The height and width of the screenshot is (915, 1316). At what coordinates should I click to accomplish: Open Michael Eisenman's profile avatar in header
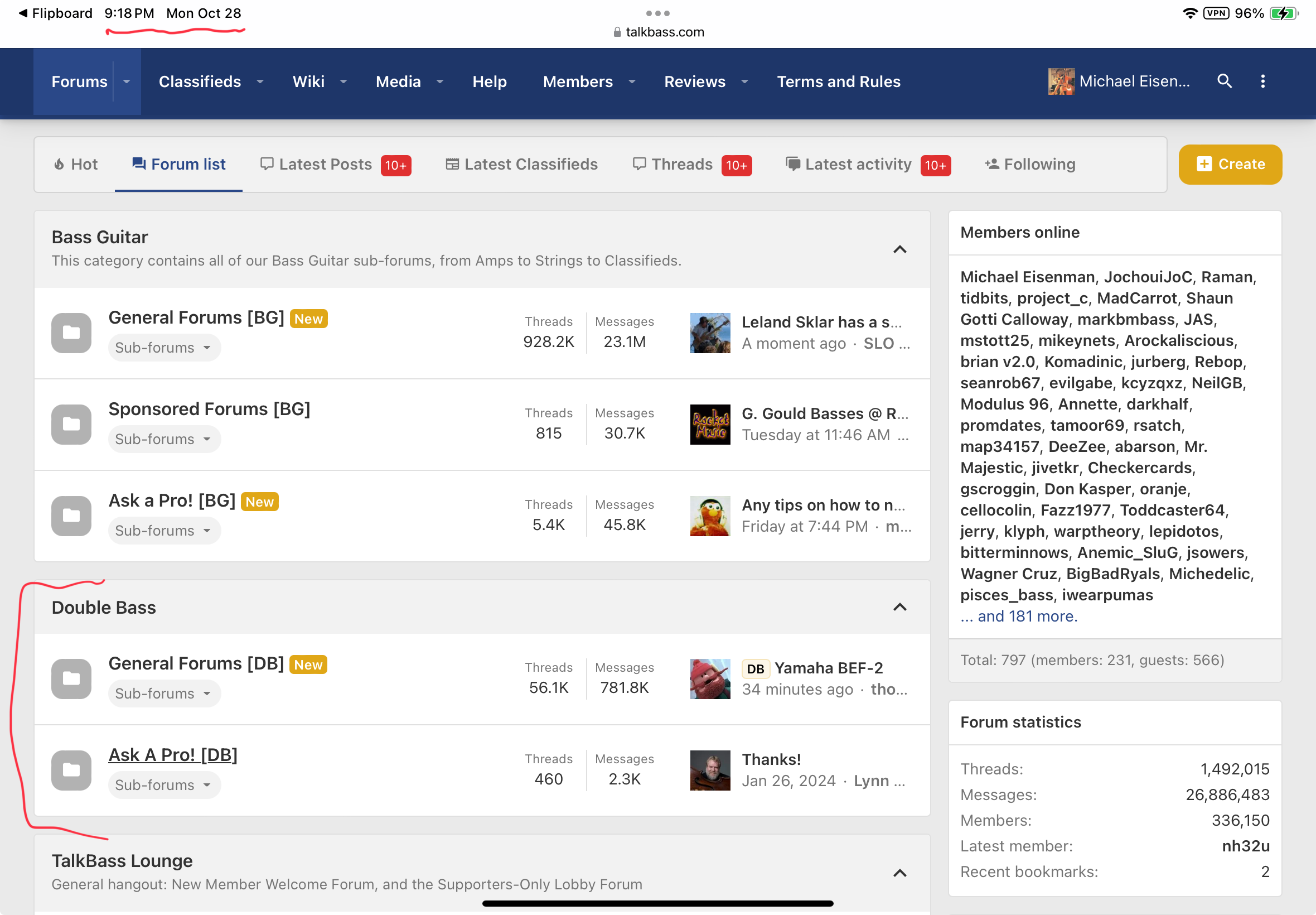tap(1061, 81)
